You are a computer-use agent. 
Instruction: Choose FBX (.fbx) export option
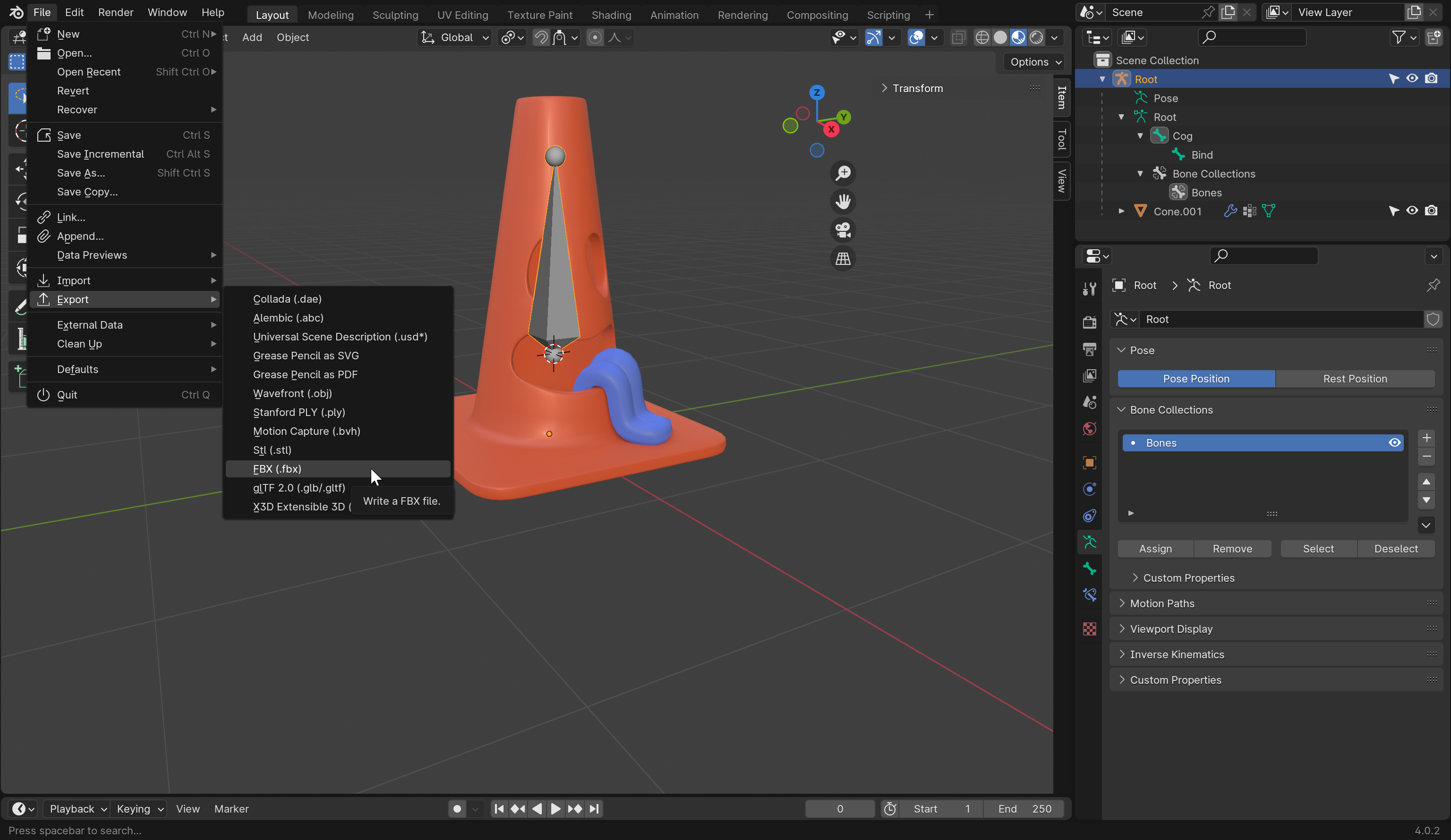tap(337, 469)
